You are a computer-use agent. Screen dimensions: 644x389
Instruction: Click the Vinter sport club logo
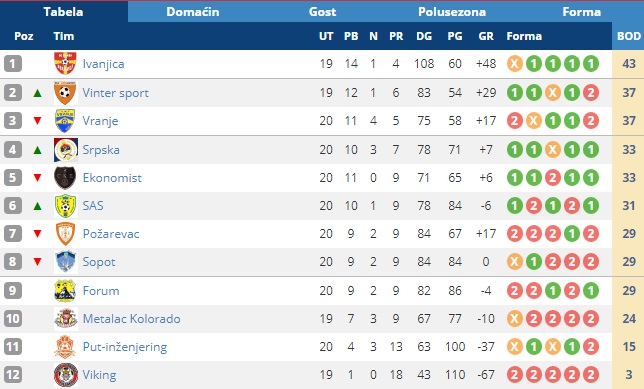(65, 93)
